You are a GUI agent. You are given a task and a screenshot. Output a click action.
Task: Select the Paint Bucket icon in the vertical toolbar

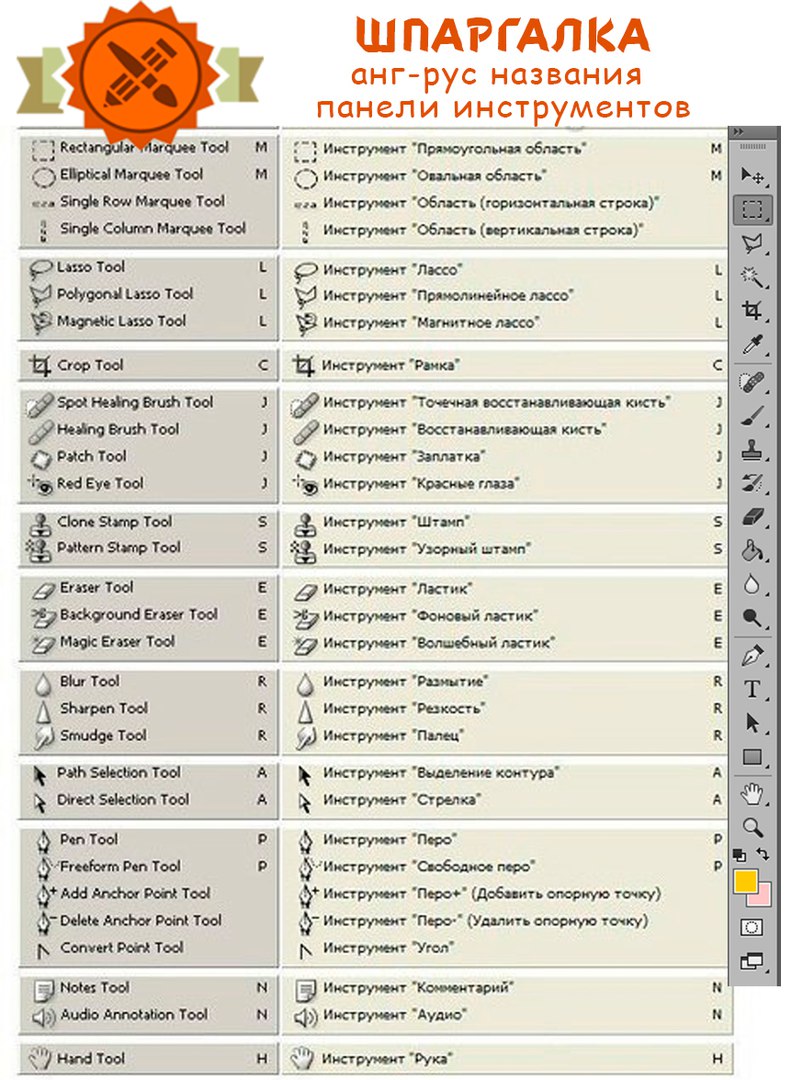[x=753, y=551]
